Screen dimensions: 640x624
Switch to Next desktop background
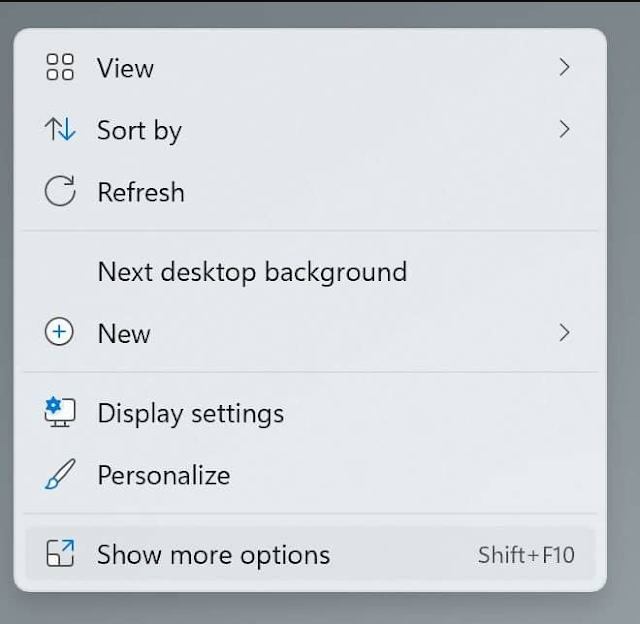pos(252,272)
